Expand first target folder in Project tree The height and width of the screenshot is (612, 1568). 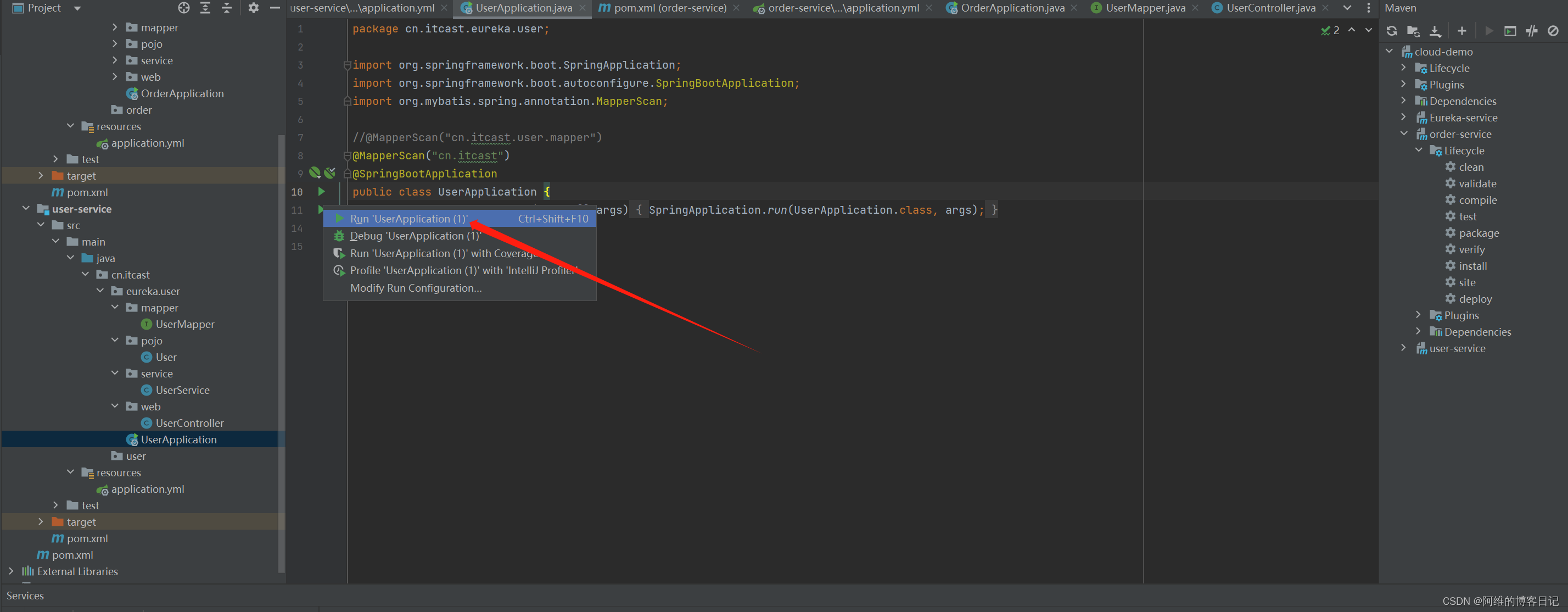[41, 175]
